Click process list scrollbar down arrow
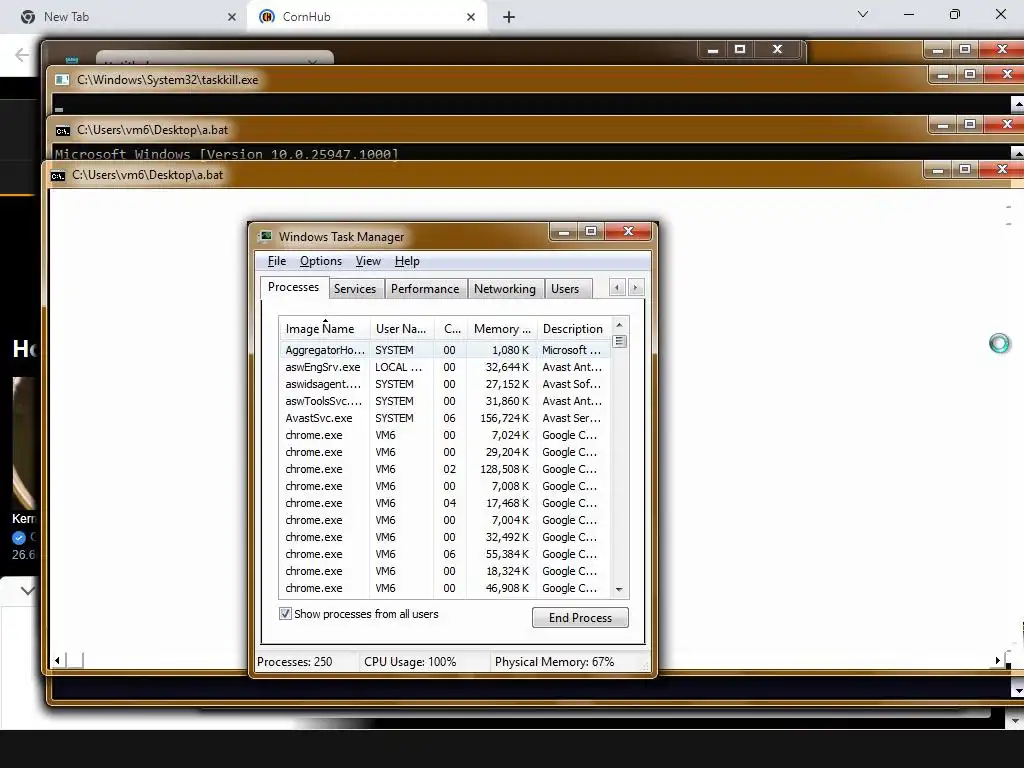 [x=619, y=590]
